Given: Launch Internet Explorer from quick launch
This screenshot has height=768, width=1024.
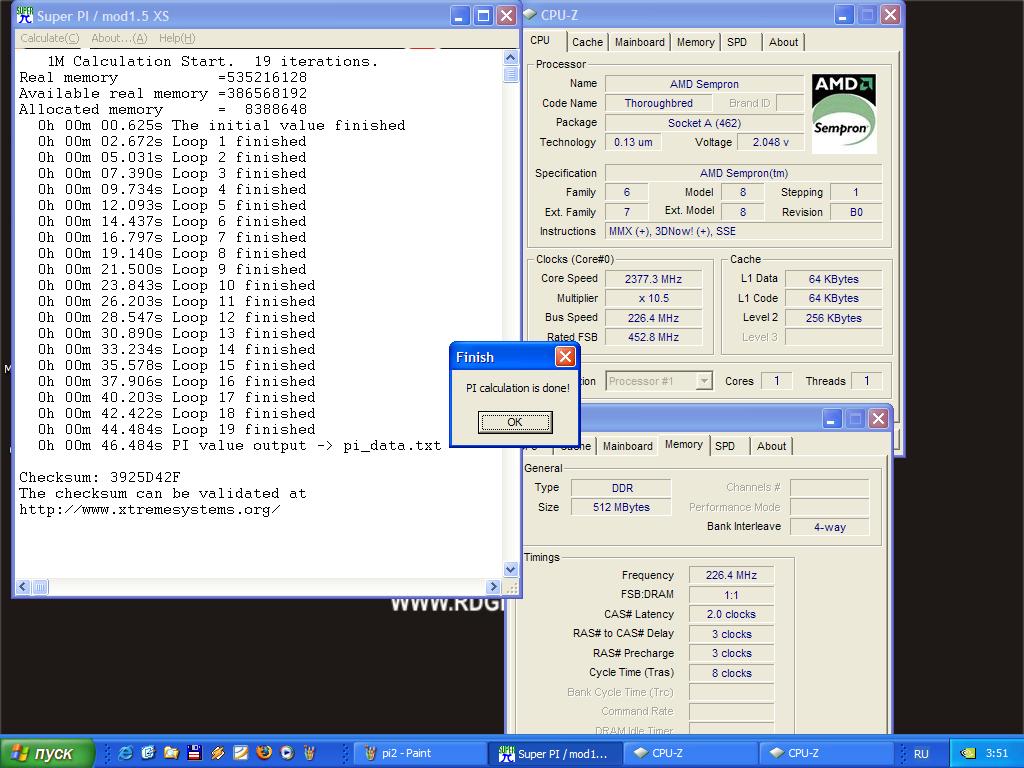Looking at the screenshot, I should [125, 753].
